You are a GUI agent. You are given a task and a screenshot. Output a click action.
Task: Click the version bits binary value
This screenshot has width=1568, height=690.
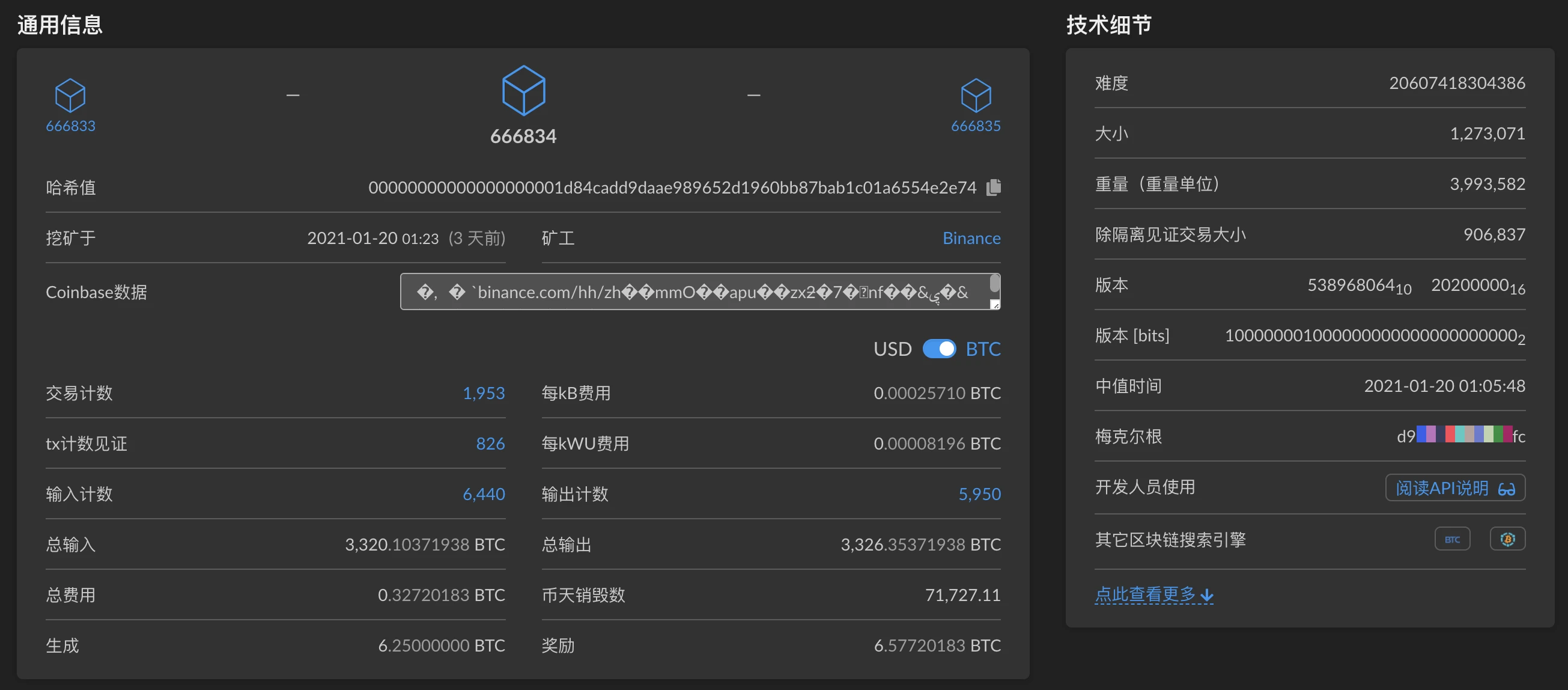1375,336
